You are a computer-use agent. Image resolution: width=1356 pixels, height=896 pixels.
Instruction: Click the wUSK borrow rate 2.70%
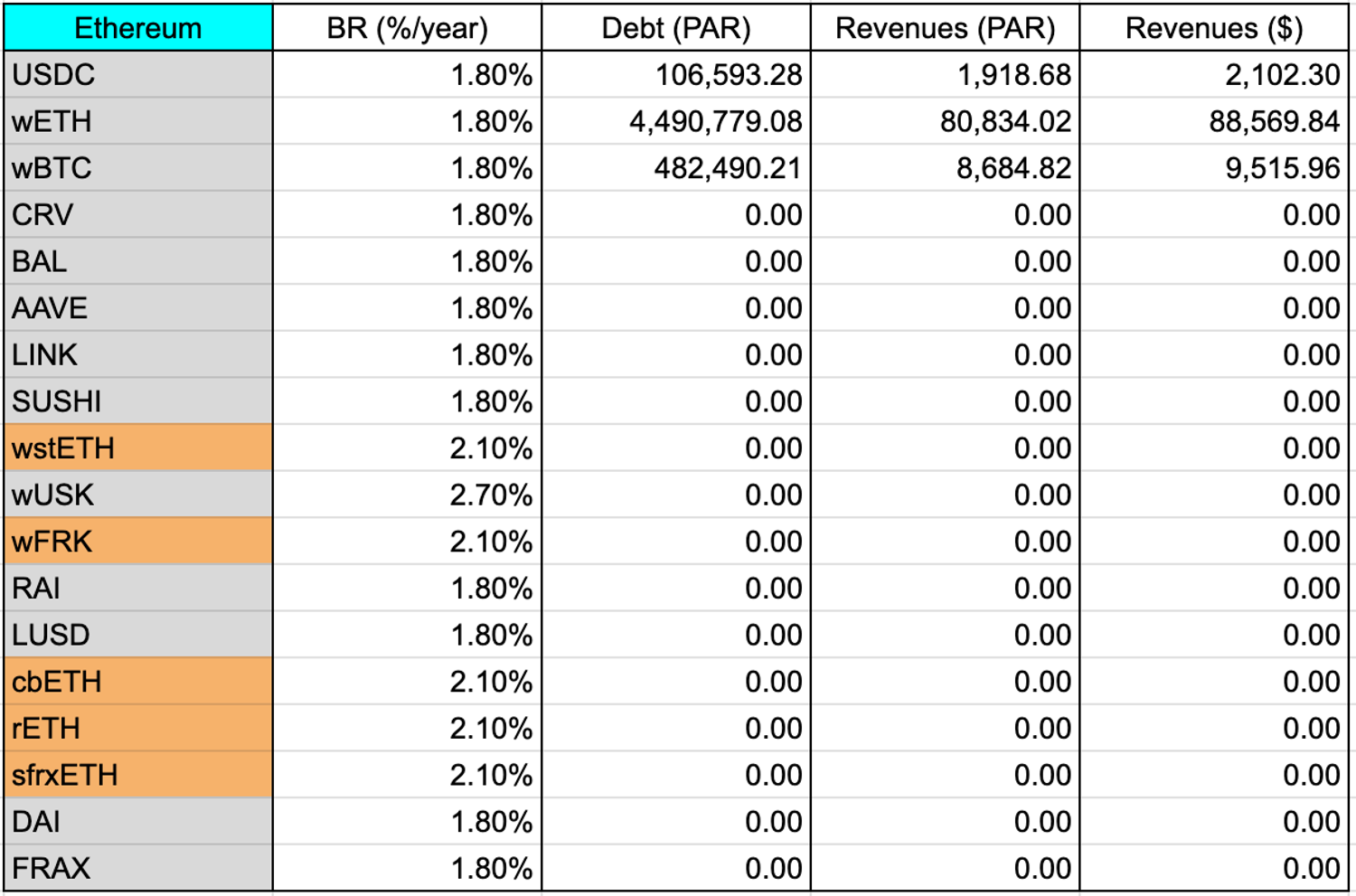pos(407,495)
